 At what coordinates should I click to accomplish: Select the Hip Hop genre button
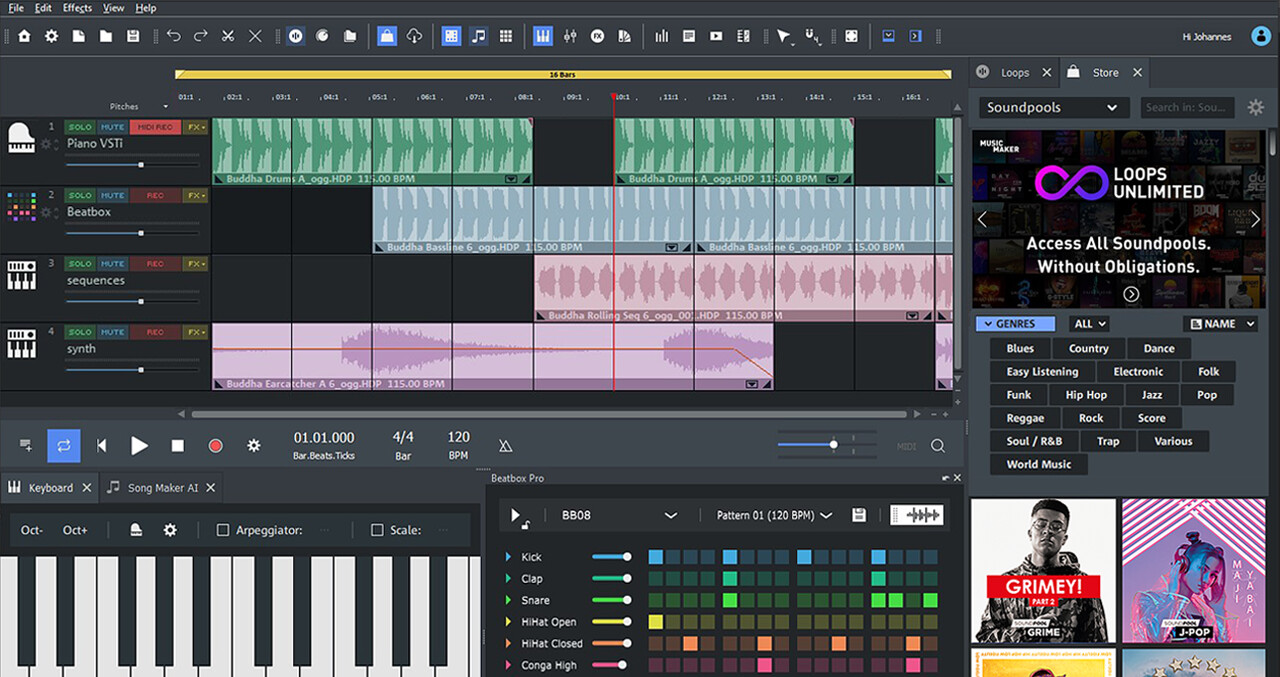tap(1086, 394)
